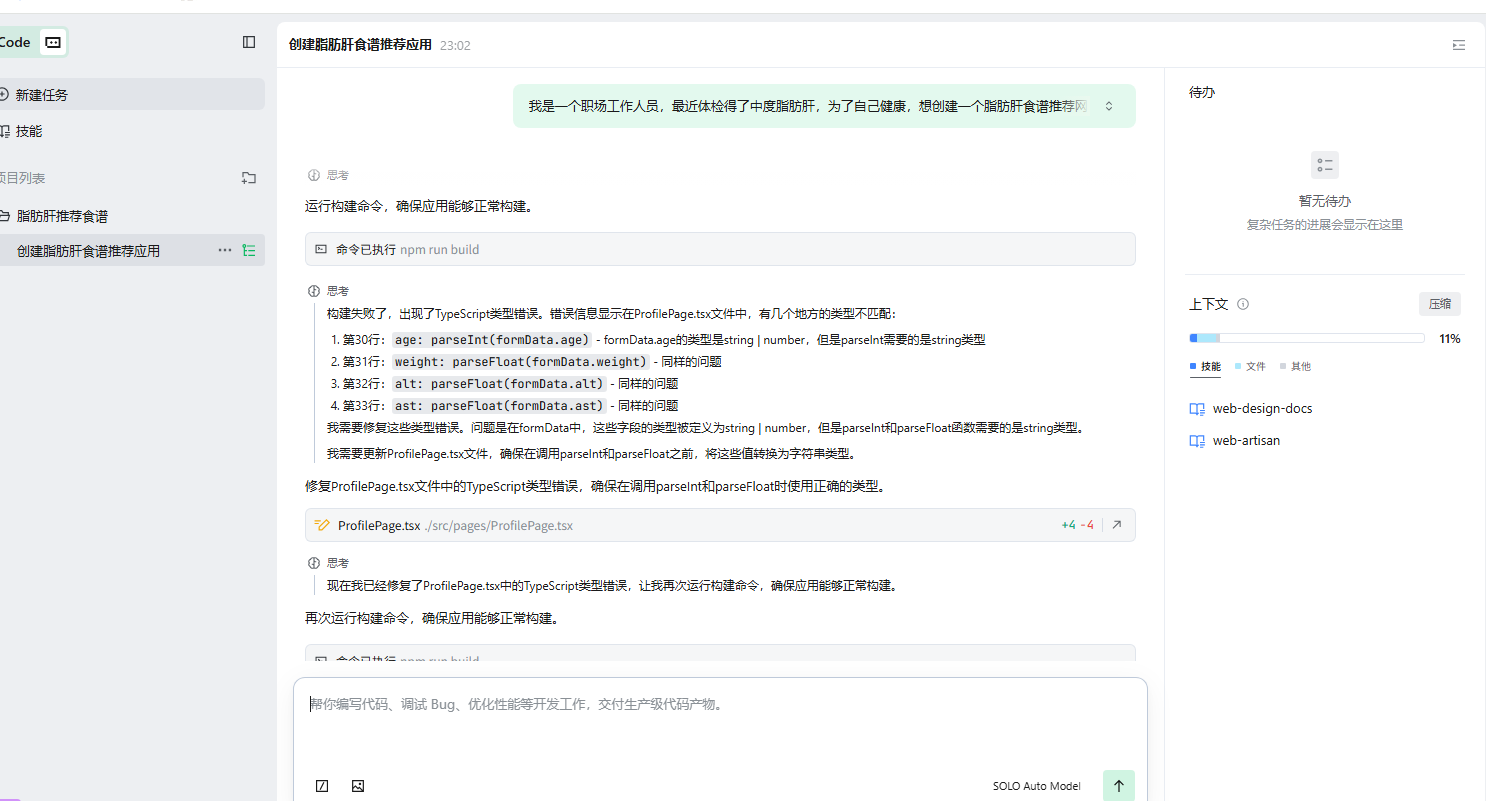Collapse the left sidebar panel icon
The height and width of the screenshot is (801, 1486).
tap(249, 42)
